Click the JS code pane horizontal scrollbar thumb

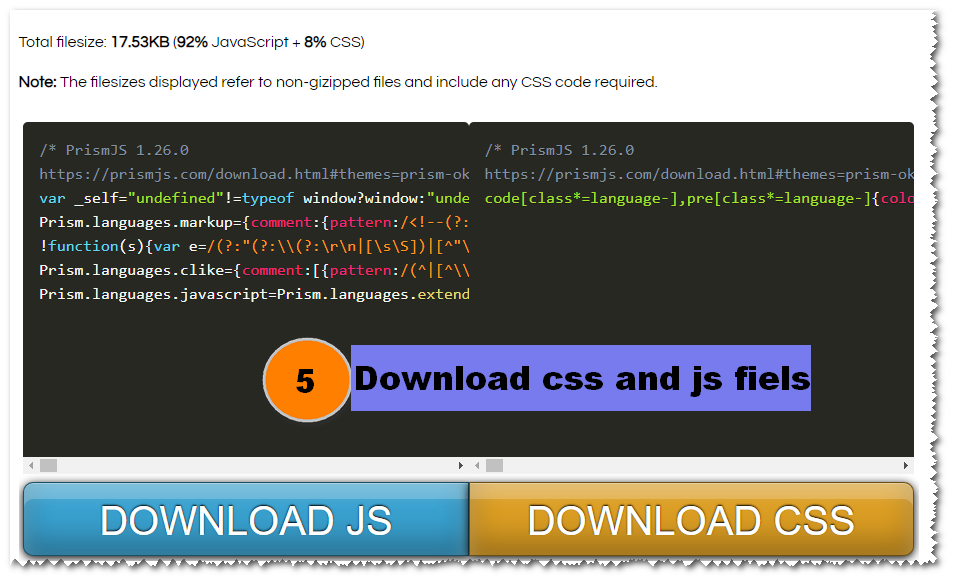point(48,465)
